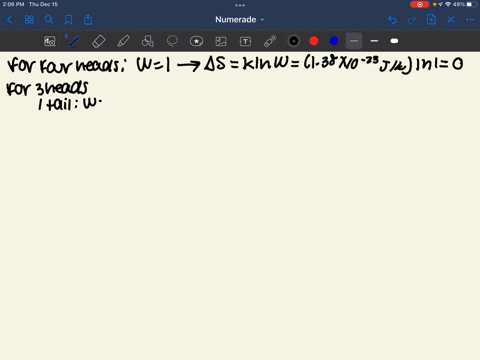Select the Highlighter tool
Viewport: 480px width, 360px height.
[123, 41]
